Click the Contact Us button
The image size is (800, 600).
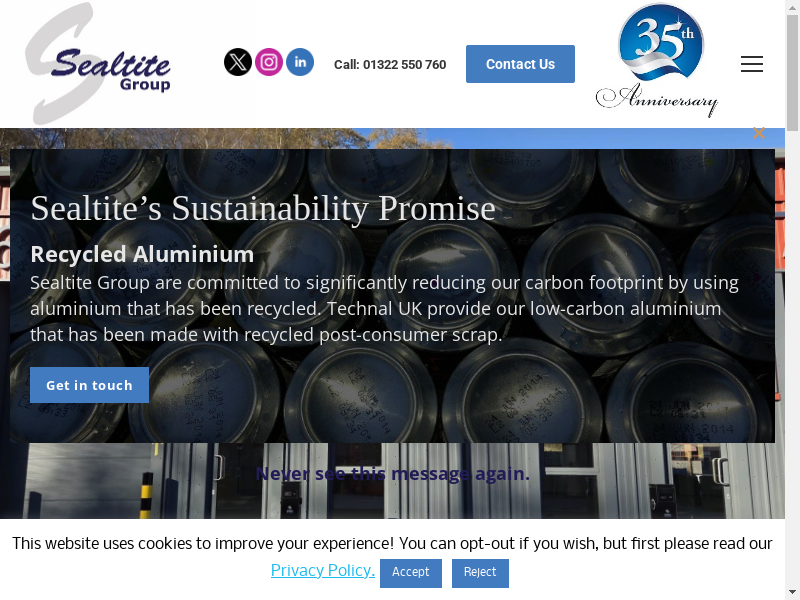pyautogui.click(x=520, y=64)
